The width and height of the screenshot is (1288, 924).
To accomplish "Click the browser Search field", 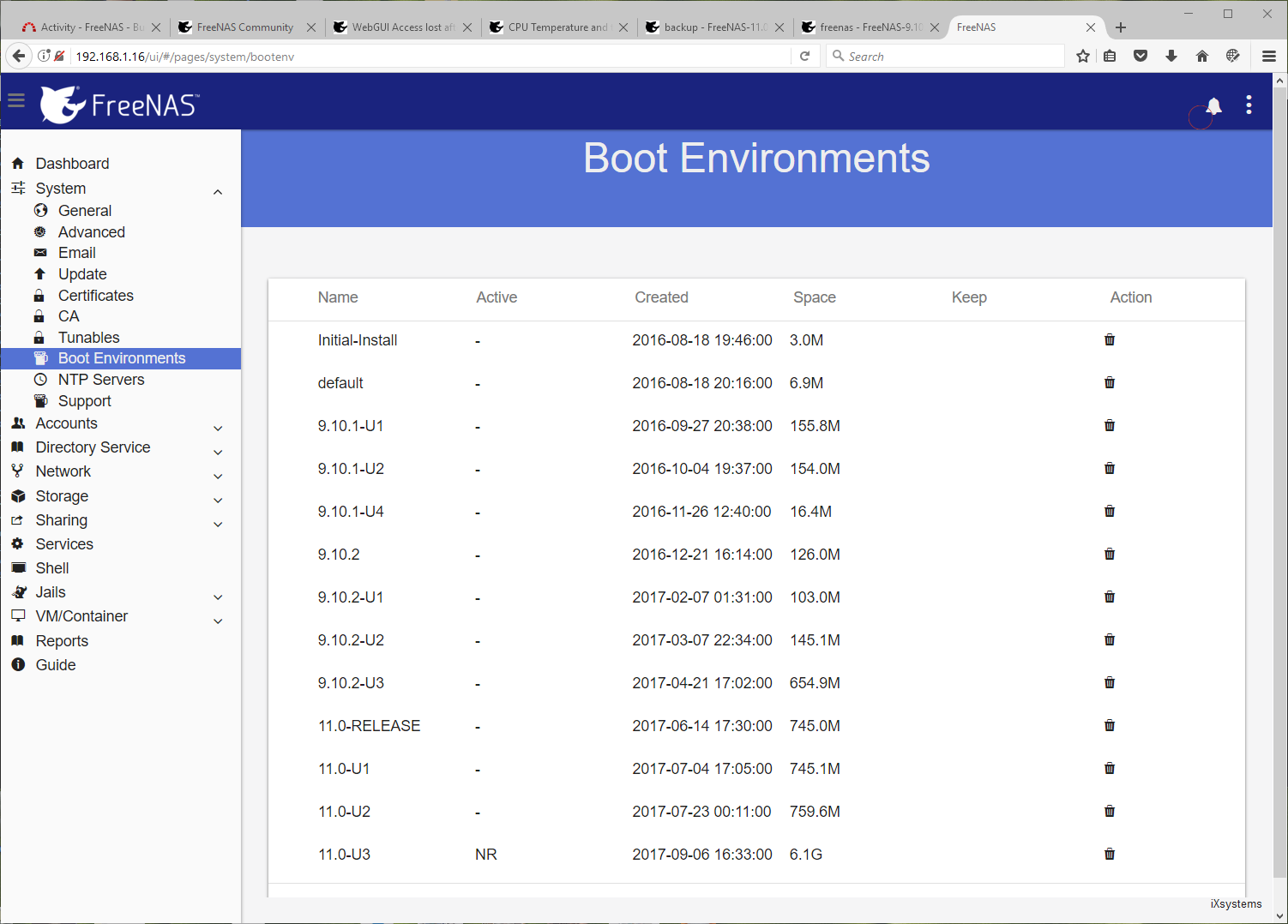I will point(946,57).
